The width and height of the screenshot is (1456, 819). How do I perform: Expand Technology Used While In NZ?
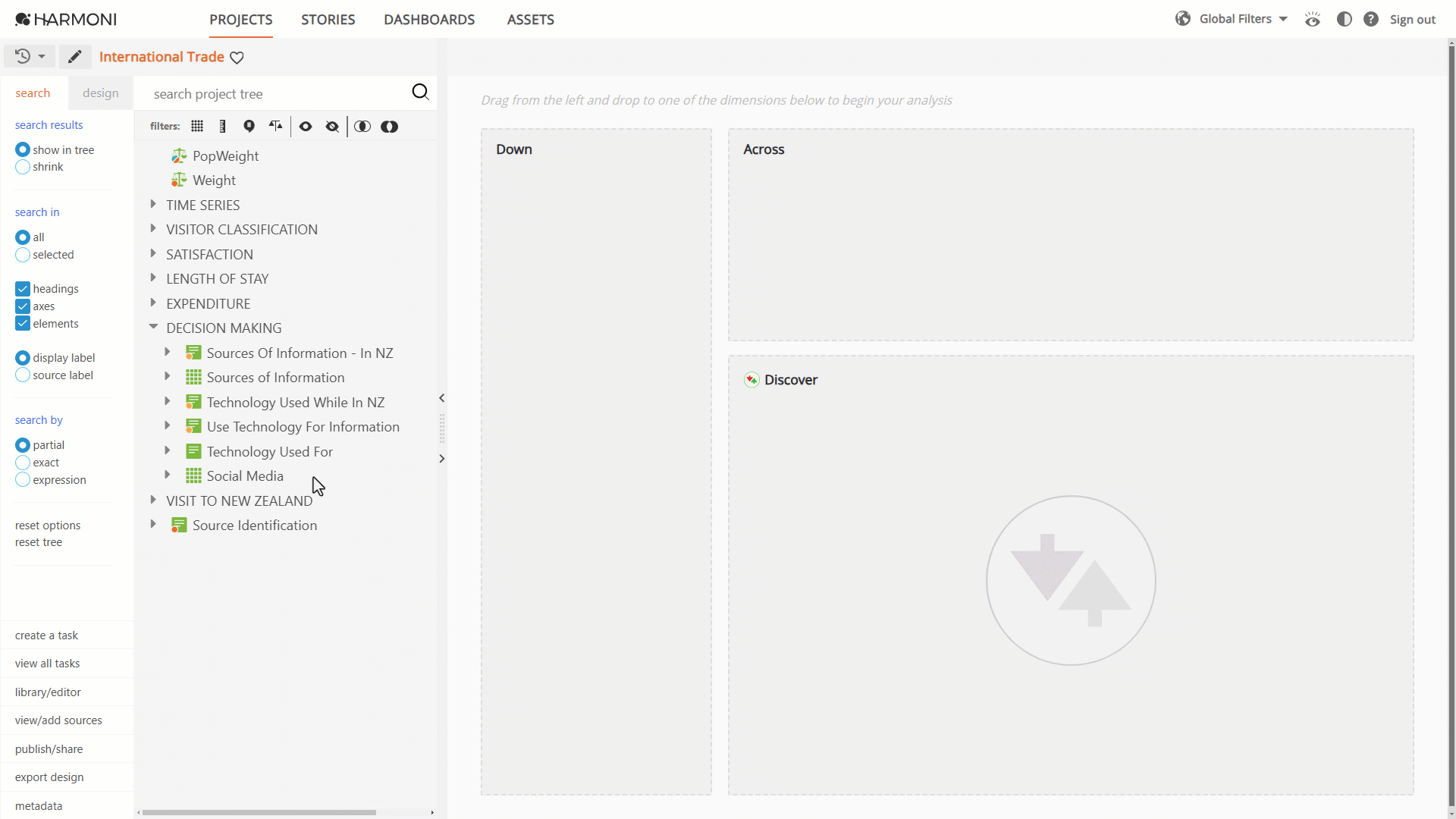click(x=168, y=401)
